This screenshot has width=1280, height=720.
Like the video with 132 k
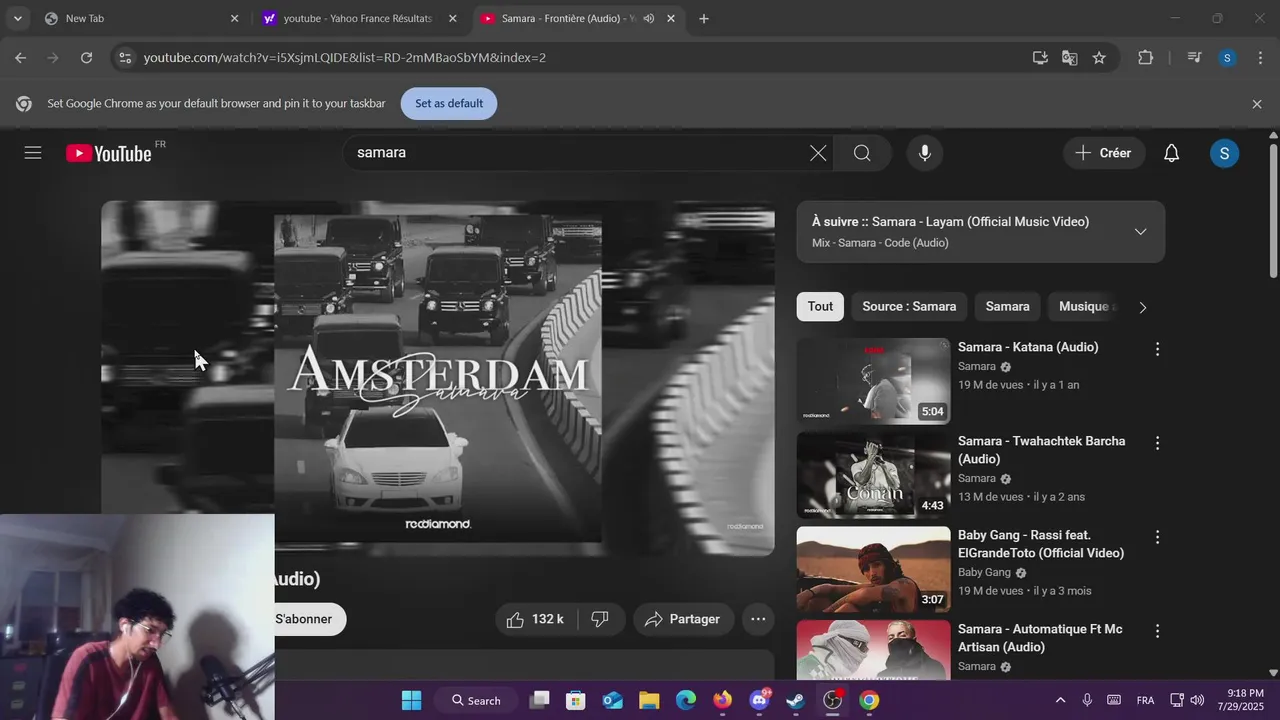535,619
